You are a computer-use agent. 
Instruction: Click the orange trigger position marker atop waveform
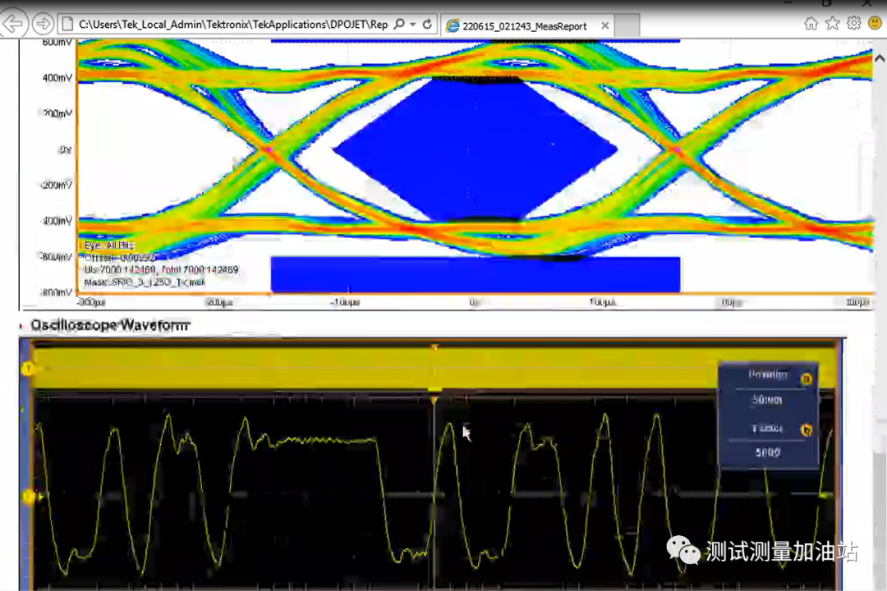tap(434, 400)
